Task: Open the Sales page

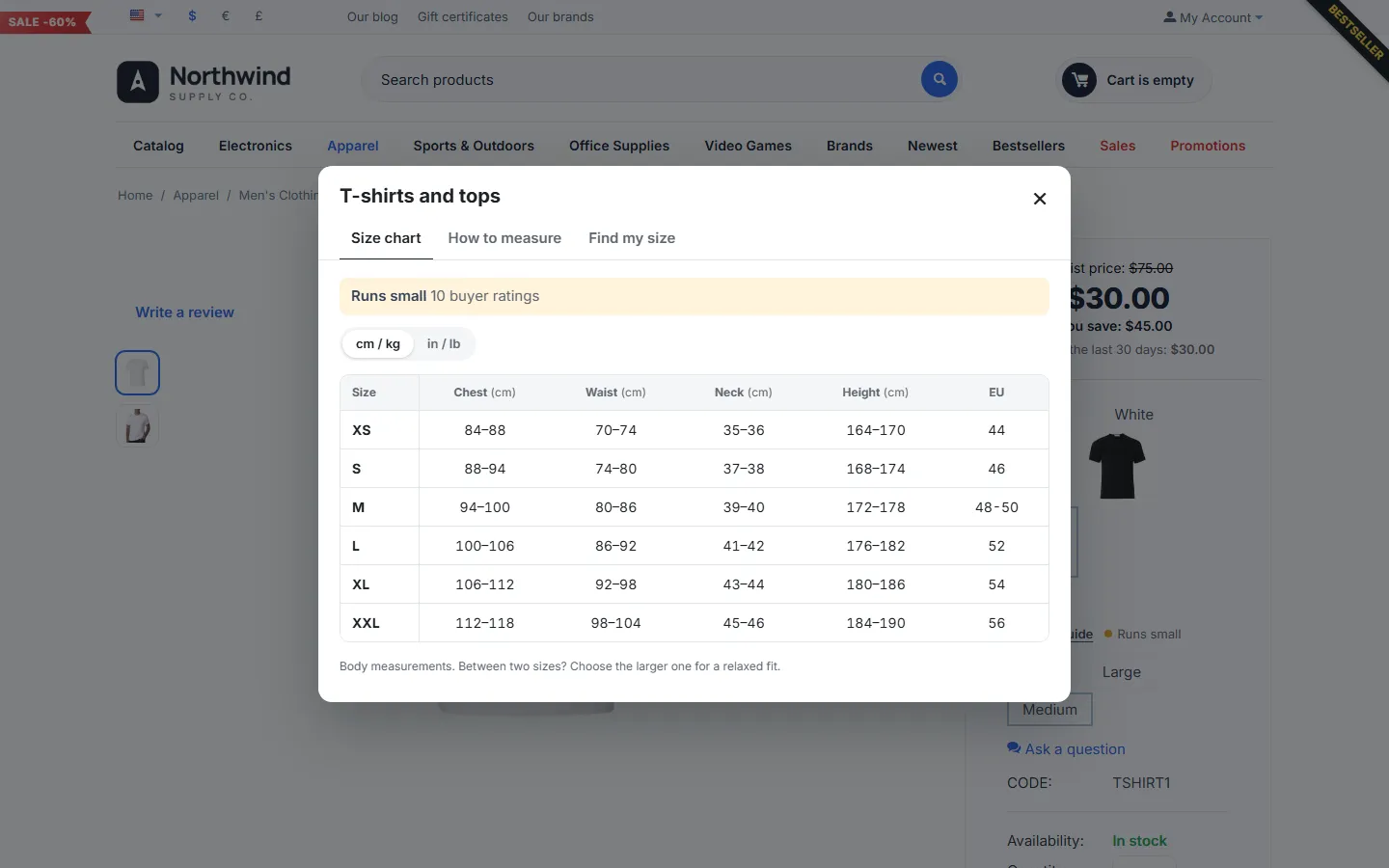Action: tap(1118, 146)
